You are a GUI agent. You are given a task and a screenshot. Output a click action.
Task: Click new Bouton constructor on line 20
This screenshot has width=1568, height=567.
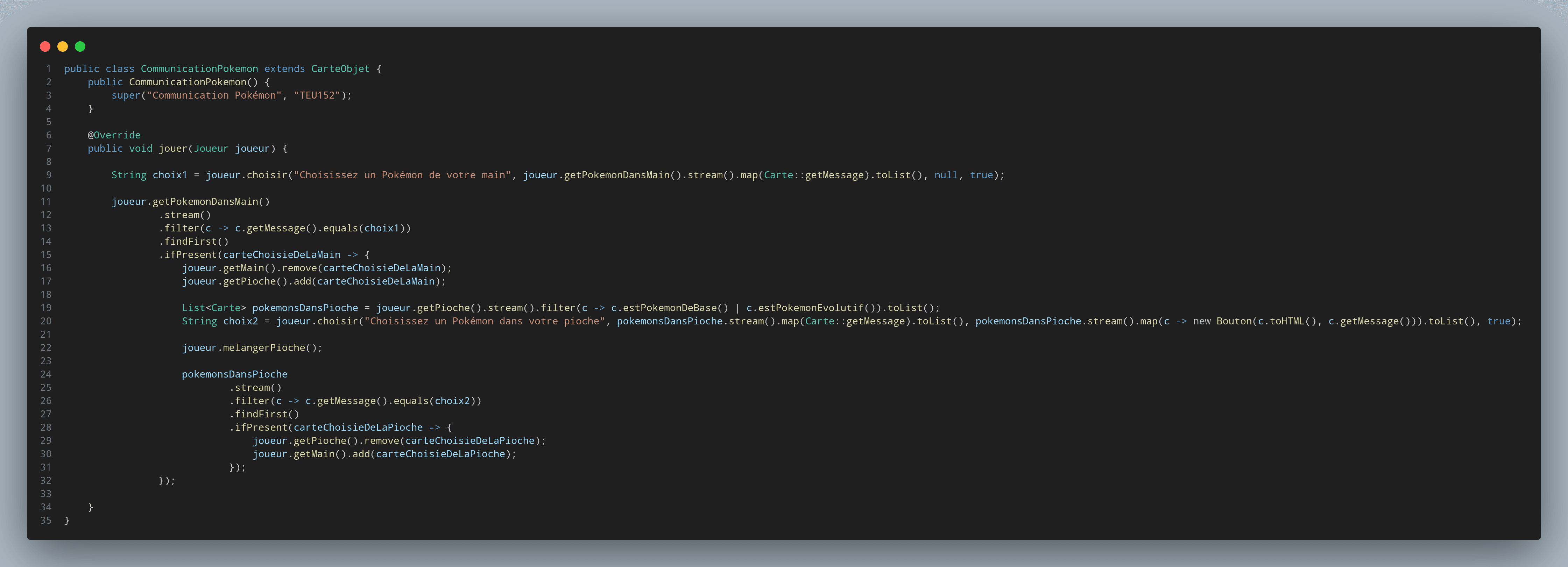(x=1222, y=321)
